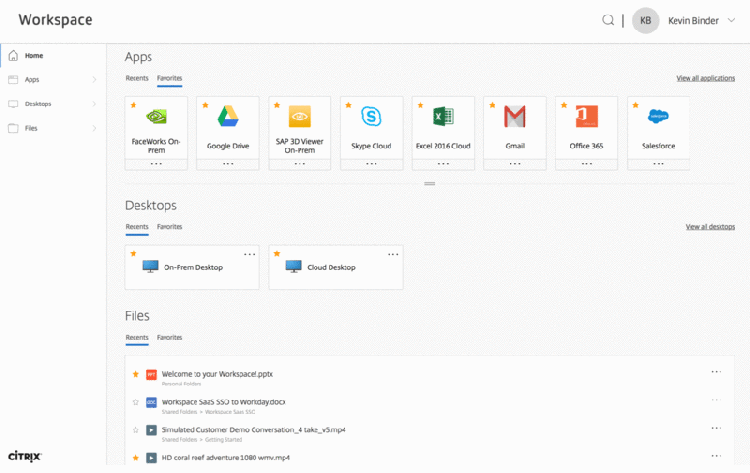Expand the Files sidebar chevron
The width and height of the screenshot is (750, 473).
pos(94,128)
